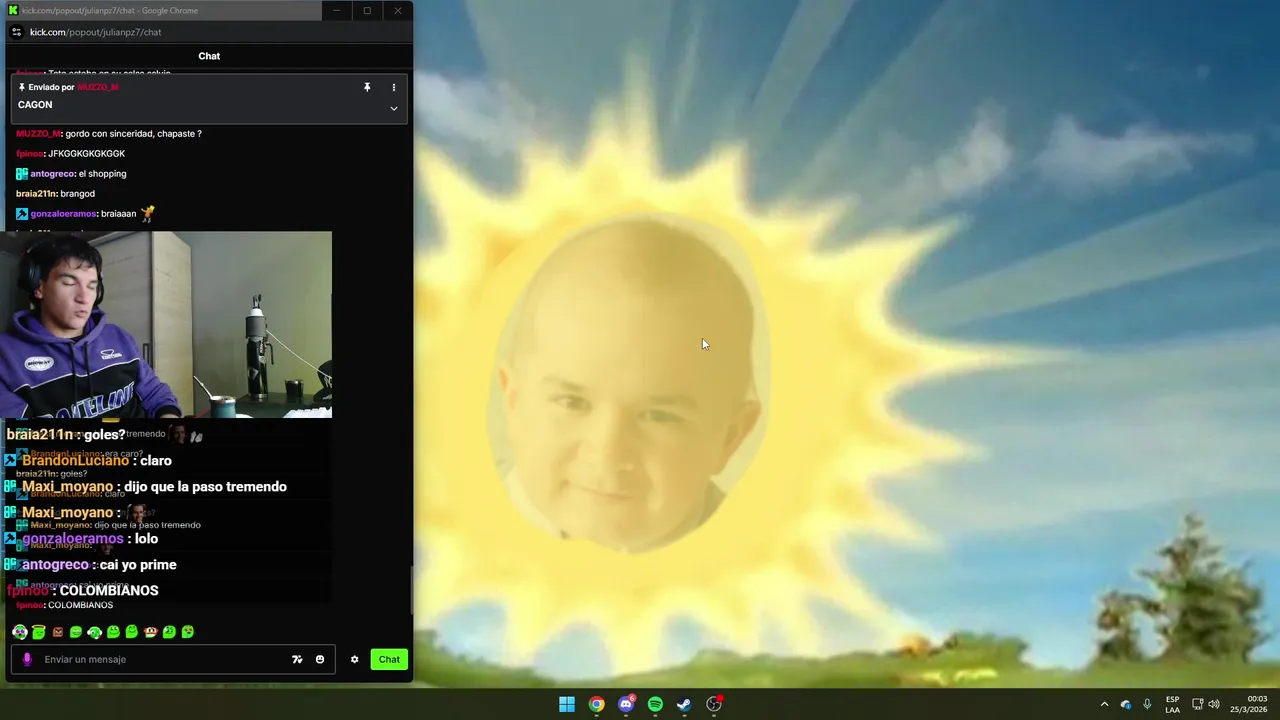Insert the headphones green emote
Screen dimensions: 1280x720
95,632
